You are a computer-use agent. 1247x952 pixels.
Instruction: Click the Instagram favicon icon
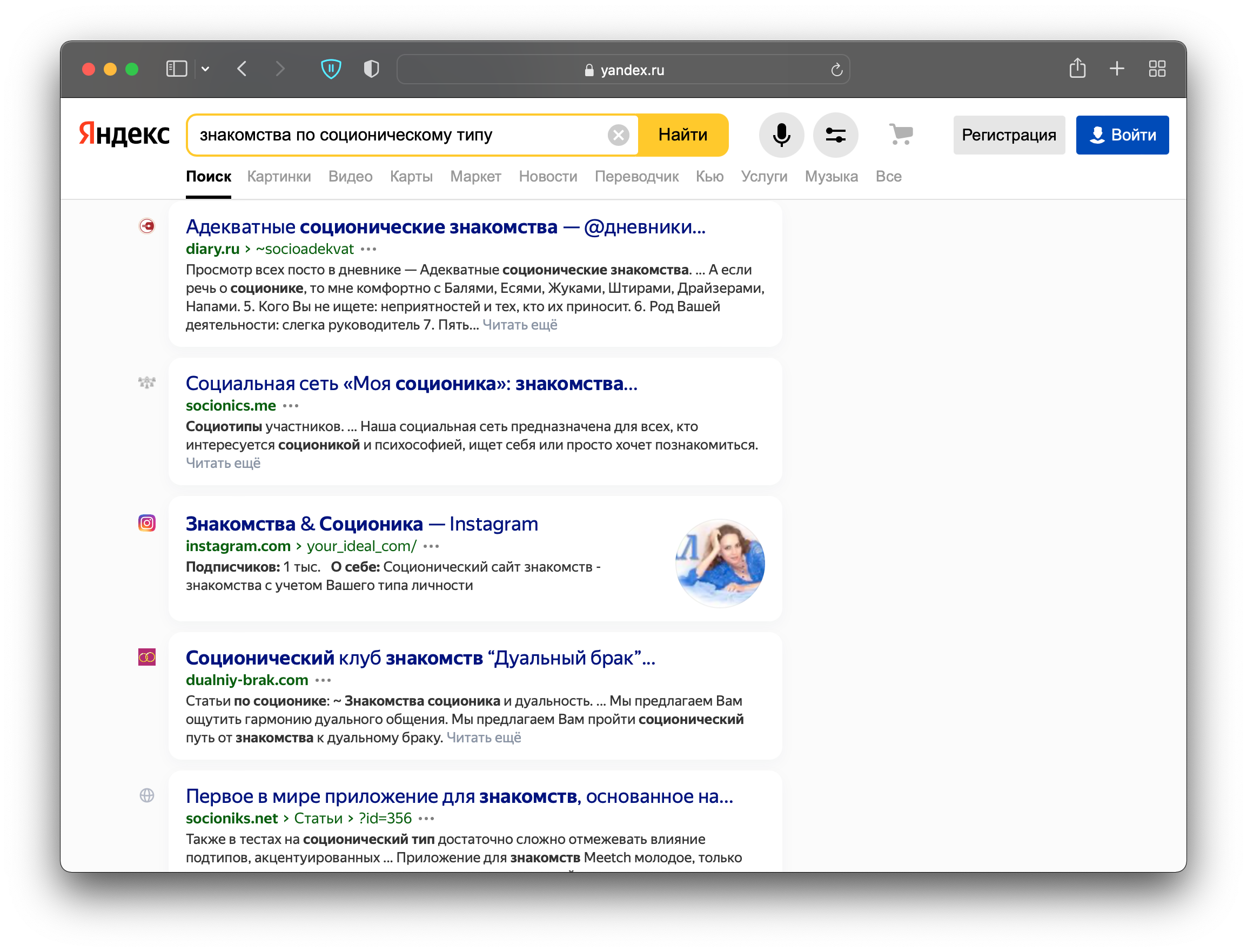pos(147,522)
